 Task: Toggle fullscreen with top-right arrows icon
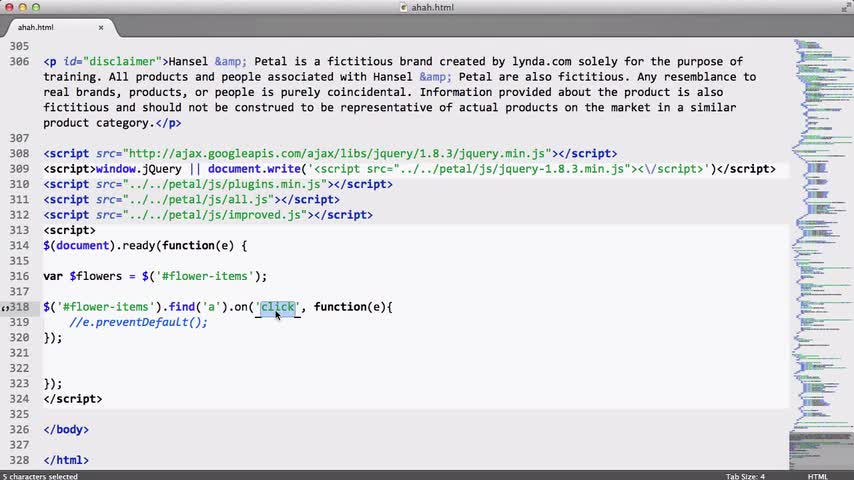[847, 6]
